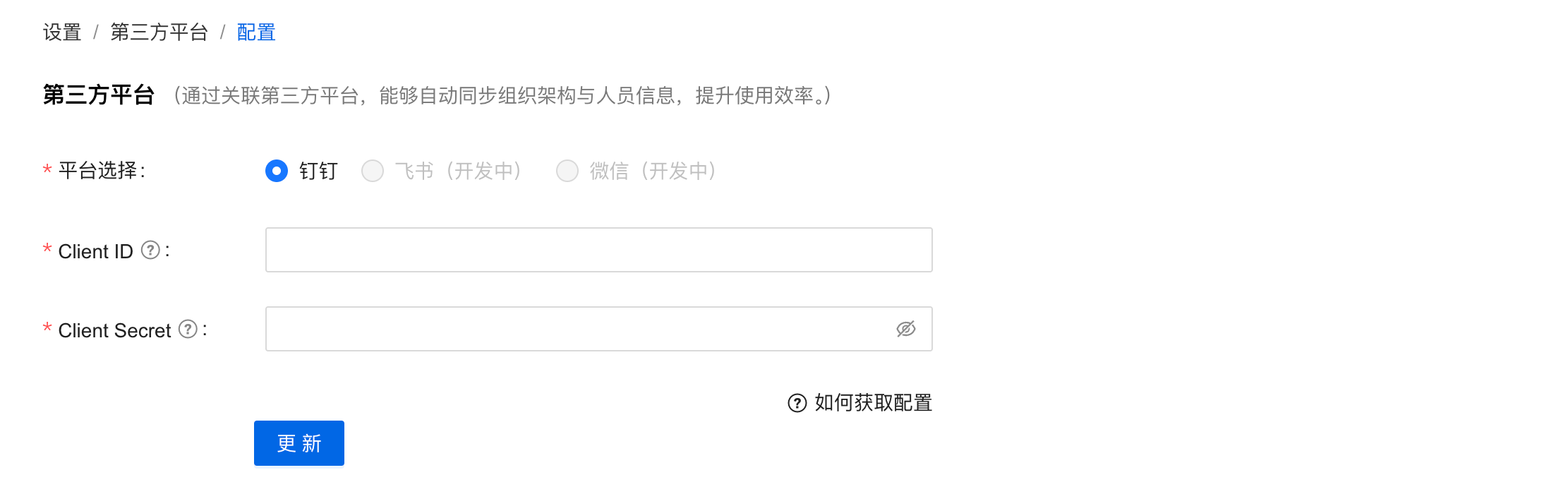
Task: Click the Client Secret field label
Action: 114,330
